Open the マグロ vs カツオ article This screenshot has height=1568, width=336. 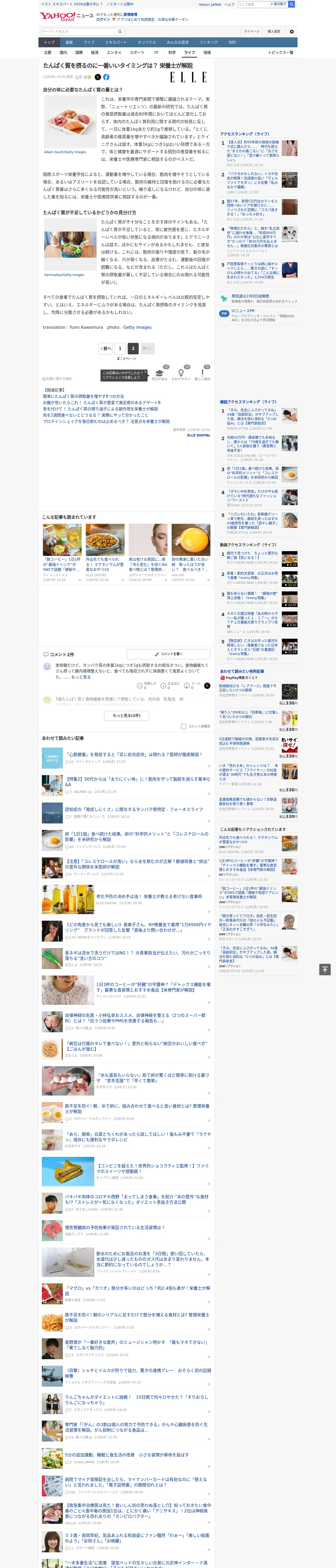(138, 1290)
